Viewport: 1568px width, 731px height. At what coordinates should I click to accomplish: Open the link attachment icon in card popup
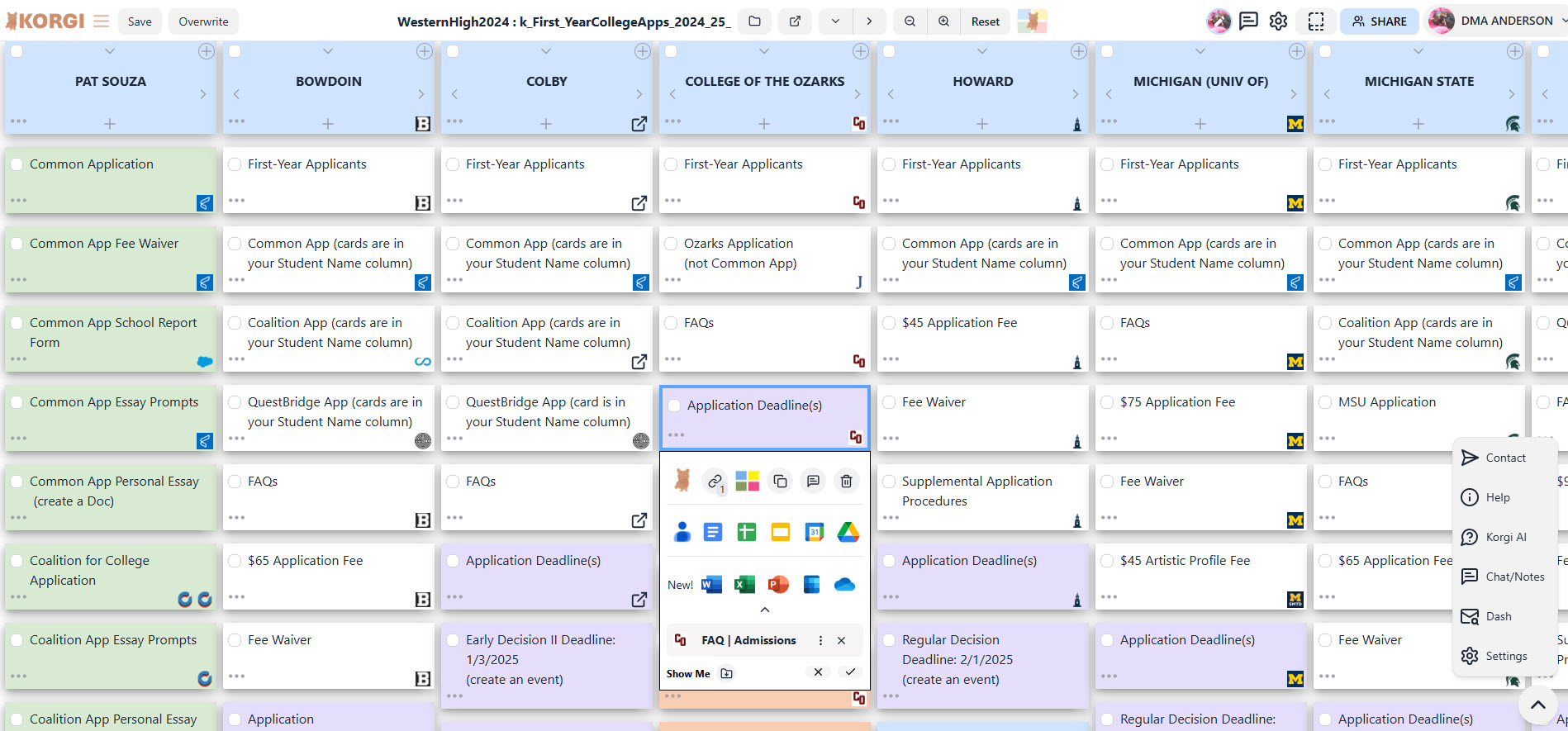(x=715, y=481)
